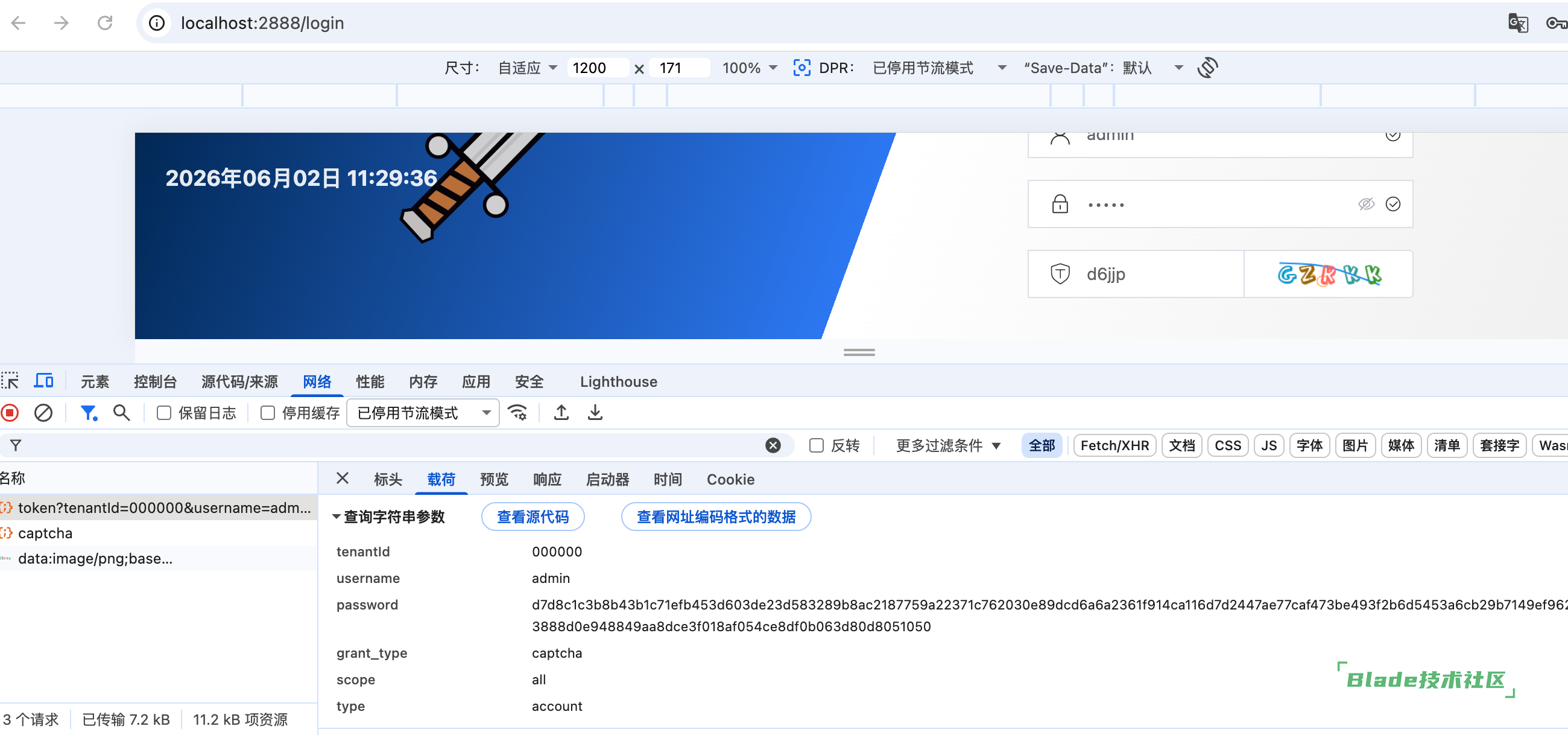Open the 100% zoom dropdown
Screen dimensions: 1568x735
point(749,68)
